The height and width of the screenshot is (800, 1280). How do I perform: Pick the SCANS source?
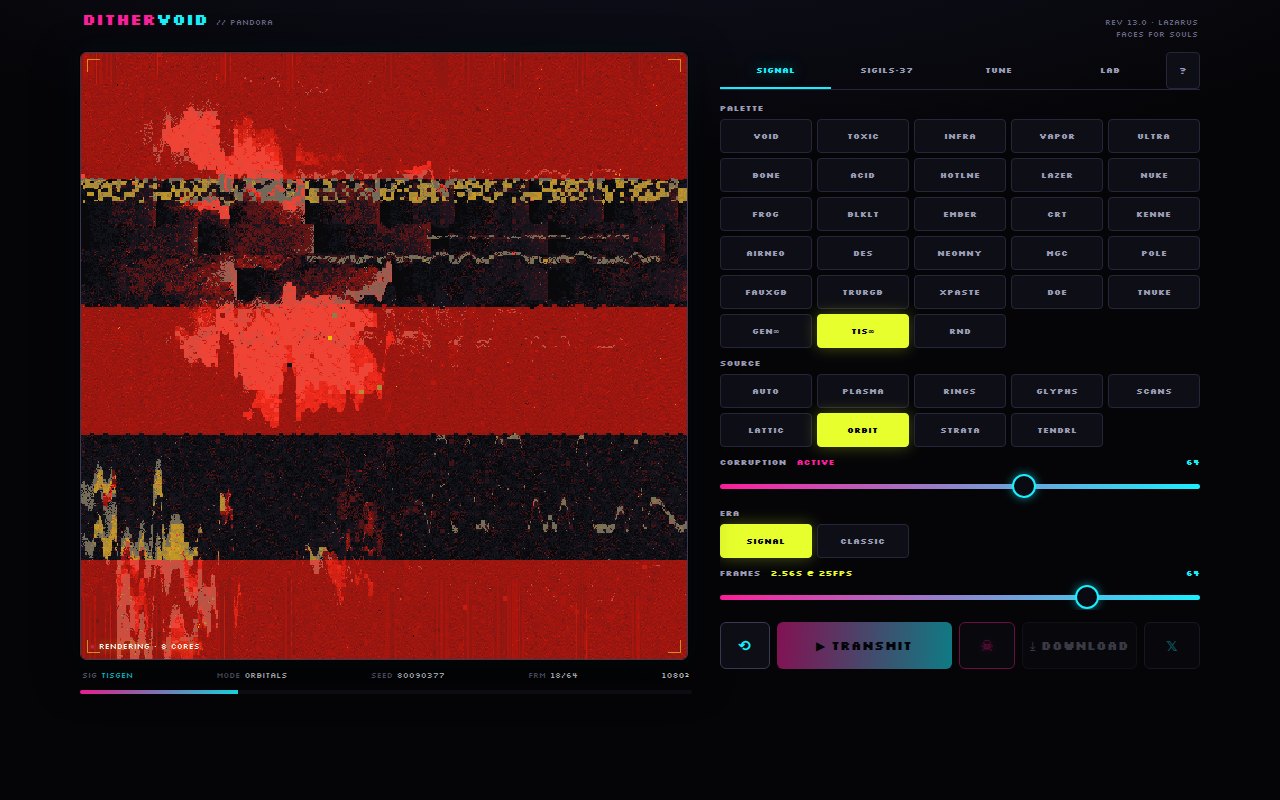click(1154, 391)
